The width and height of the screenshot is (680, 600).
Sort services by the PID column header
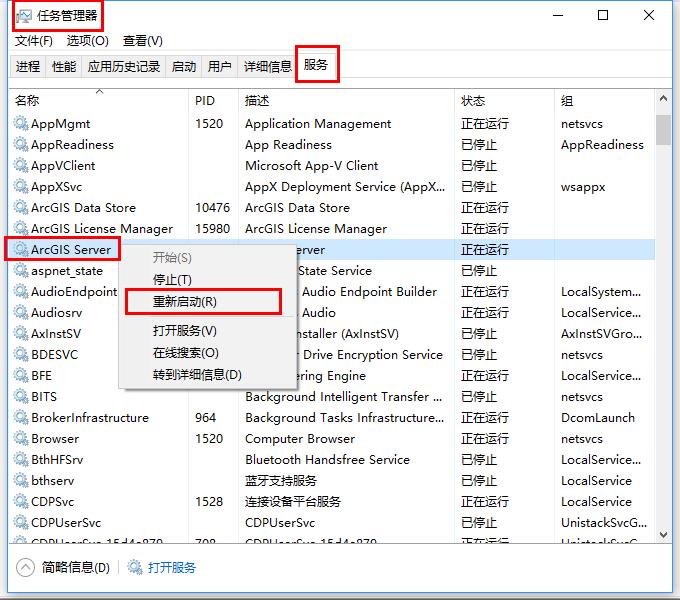coord(213,101)
